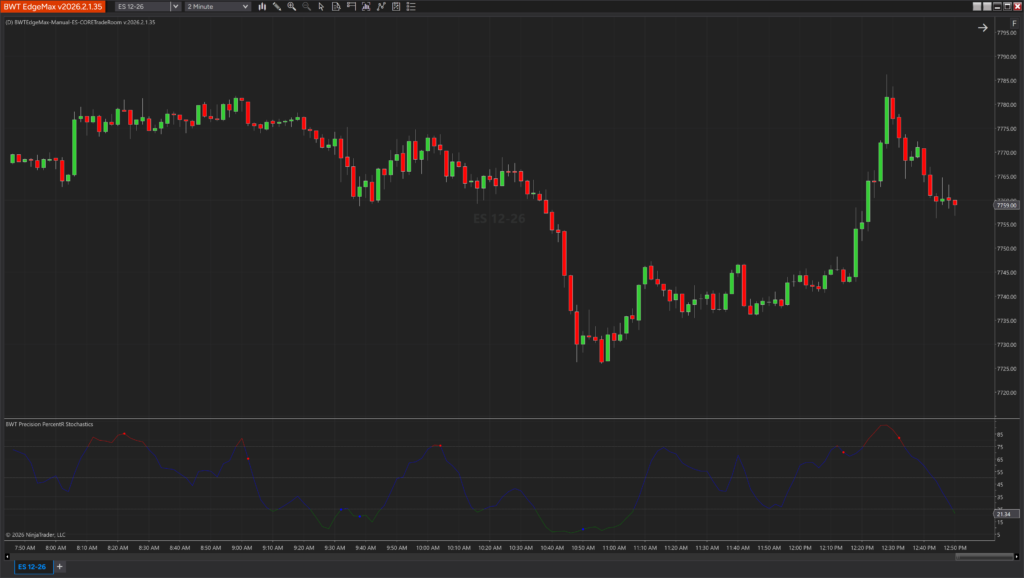Click the 12:30 PM time axis label
This screenshot has width=1024, height=578.
click(x=893, y=548)
